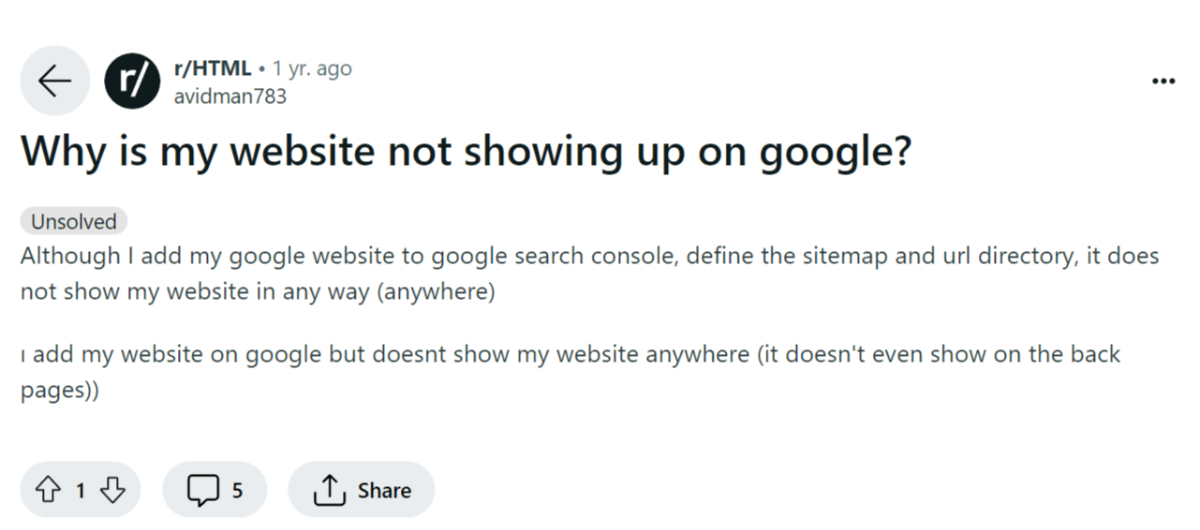Click the paragraph starting 'I add my website'
Screen dimensions: 1200x530
pos(571,373)
